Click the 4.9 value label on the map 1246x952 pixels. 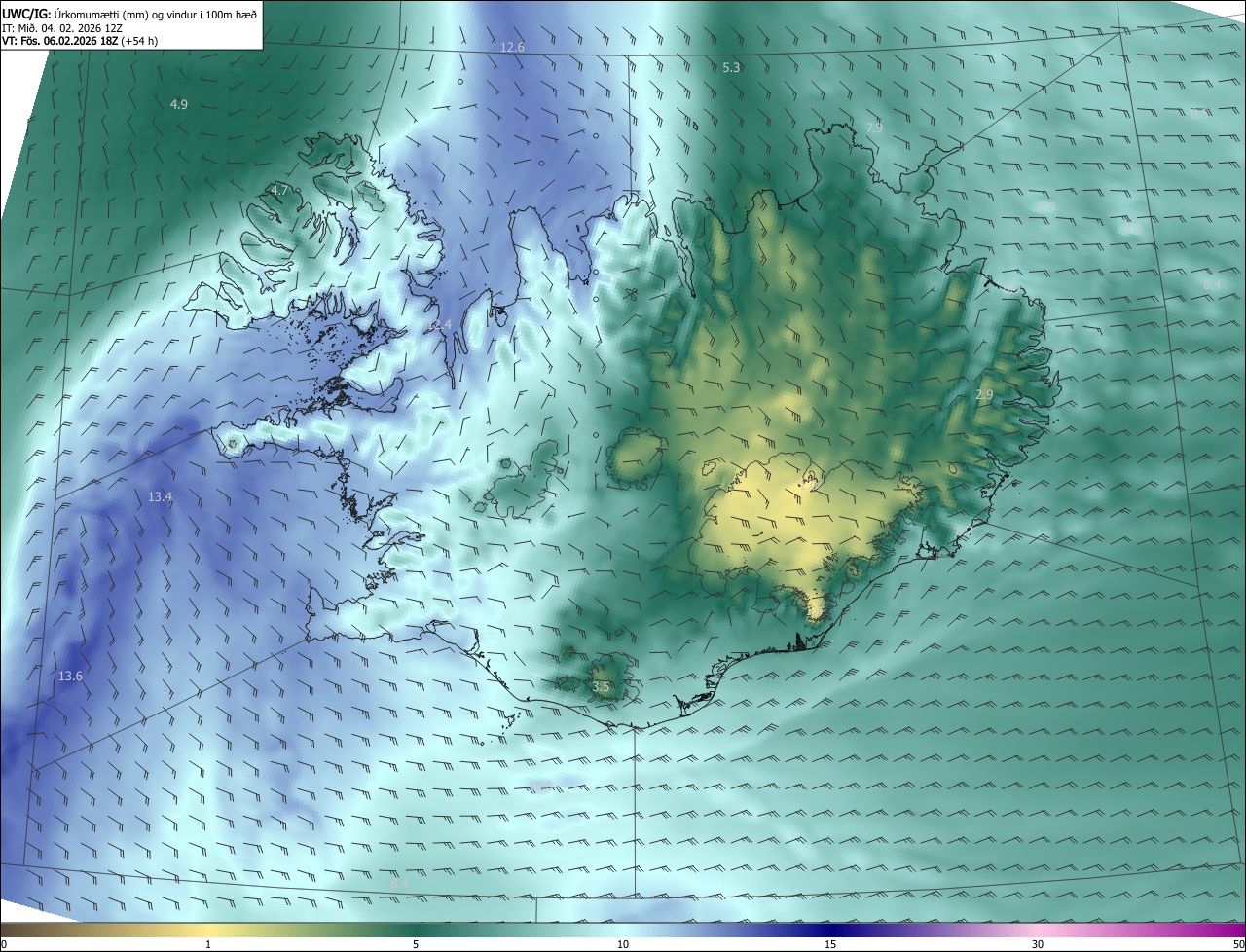click(x=179, y=104)
